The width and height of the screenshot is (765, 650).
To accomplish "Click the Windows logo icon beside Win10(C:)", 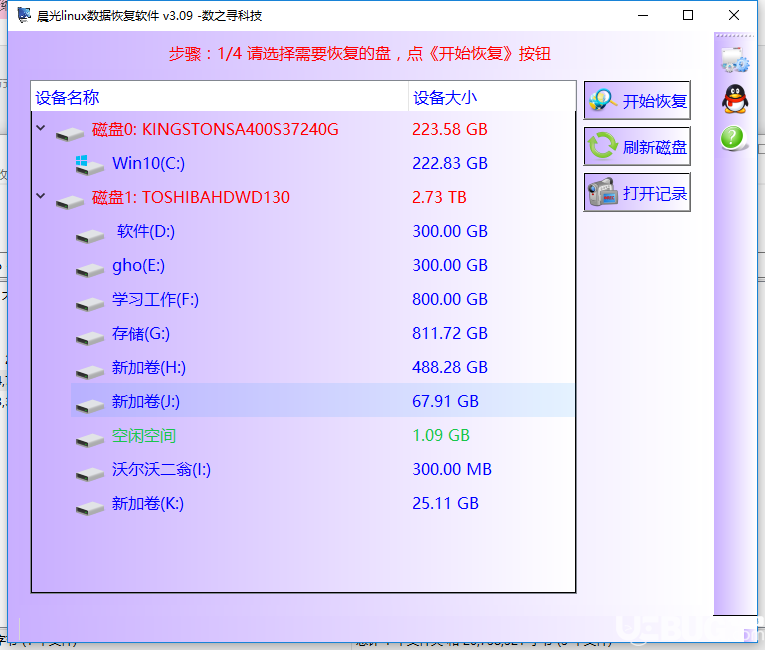I will [x=89, y=165].
